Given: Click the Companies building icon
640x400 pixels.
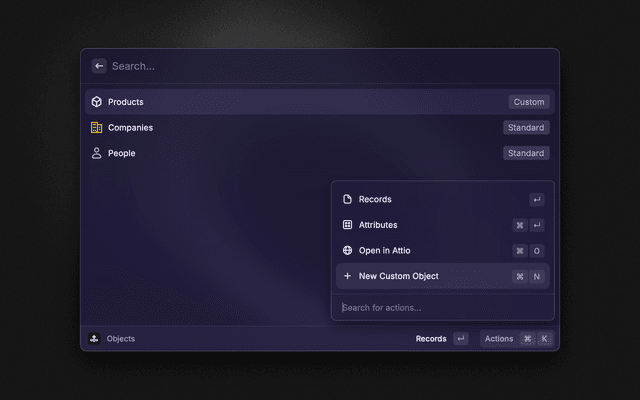Looking at the screenshot, I should coord(97,128).
